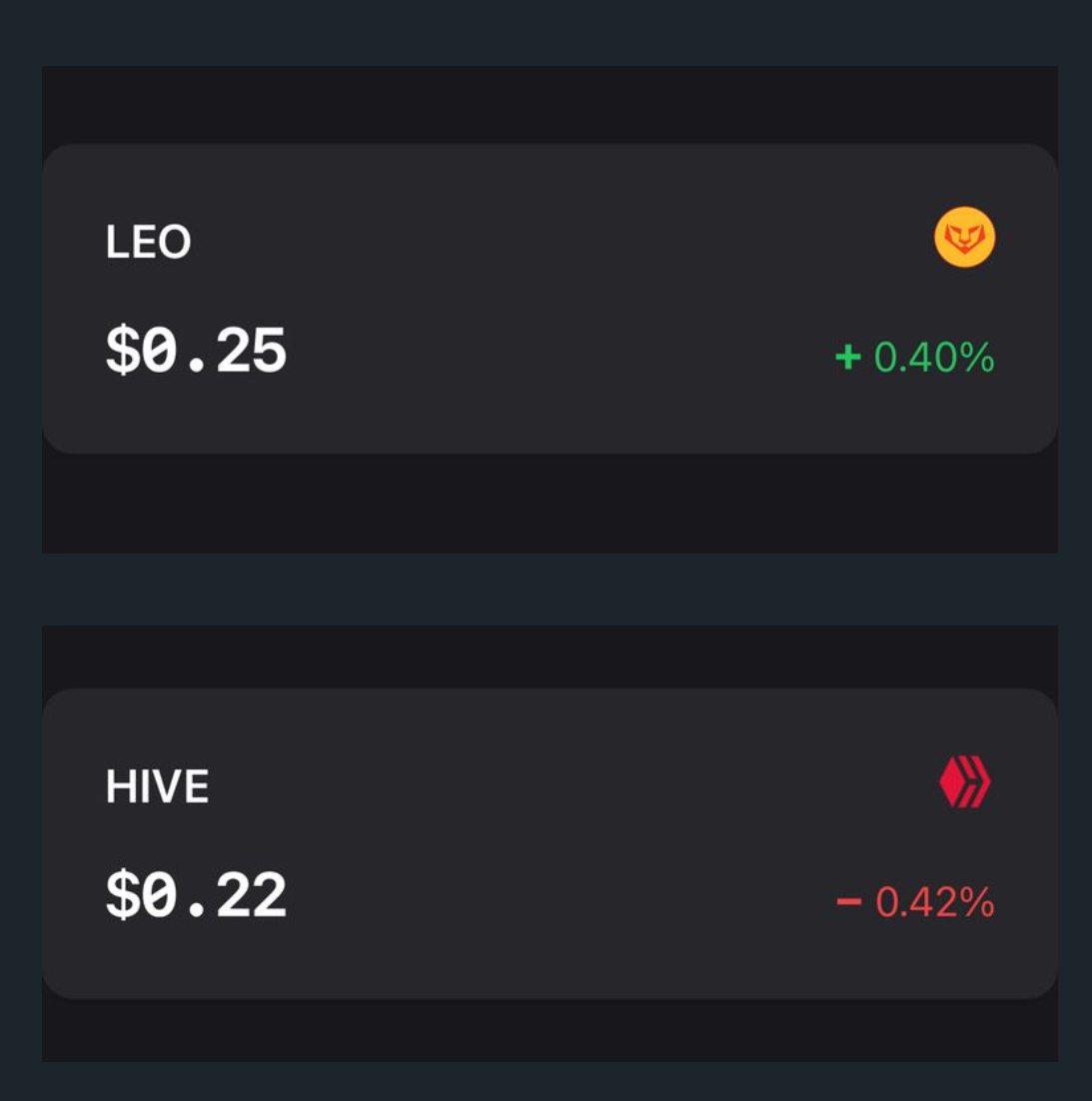Click the dollar sign in the HIVE price
Image resolution: width=1092 pixels, height=1101 pixels.
pyautogui.click(x=121, y=896)
